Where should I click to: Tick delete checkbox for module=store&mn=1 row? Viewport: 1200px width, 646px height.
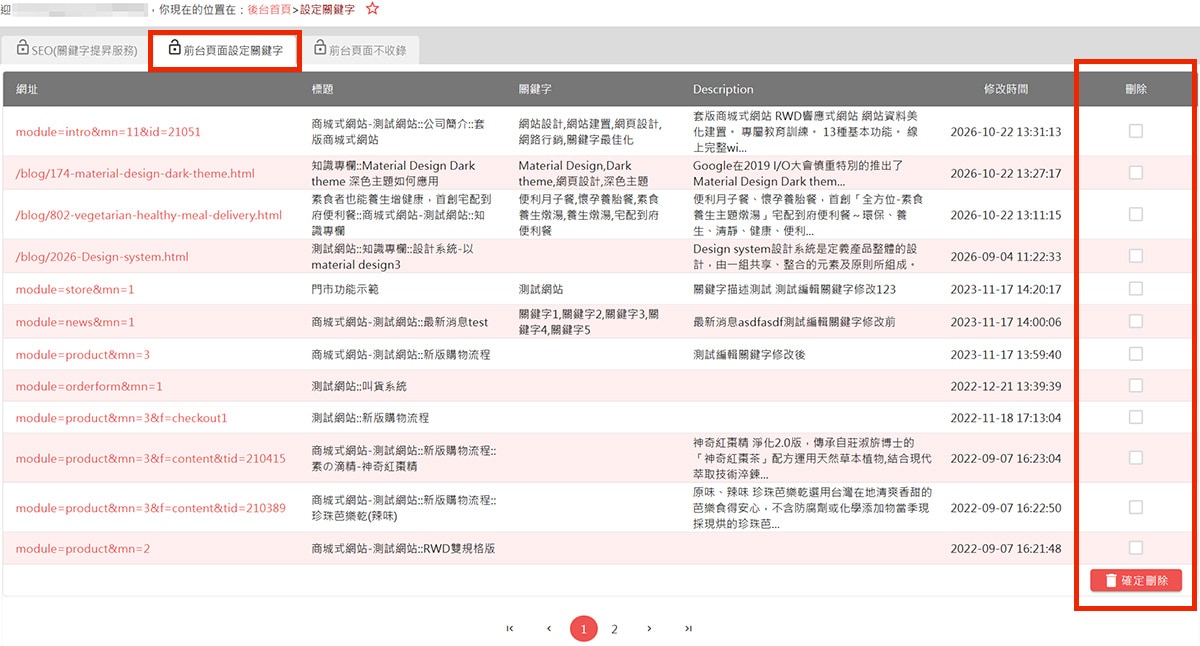pyautogui.click(x=1135, y=289)
